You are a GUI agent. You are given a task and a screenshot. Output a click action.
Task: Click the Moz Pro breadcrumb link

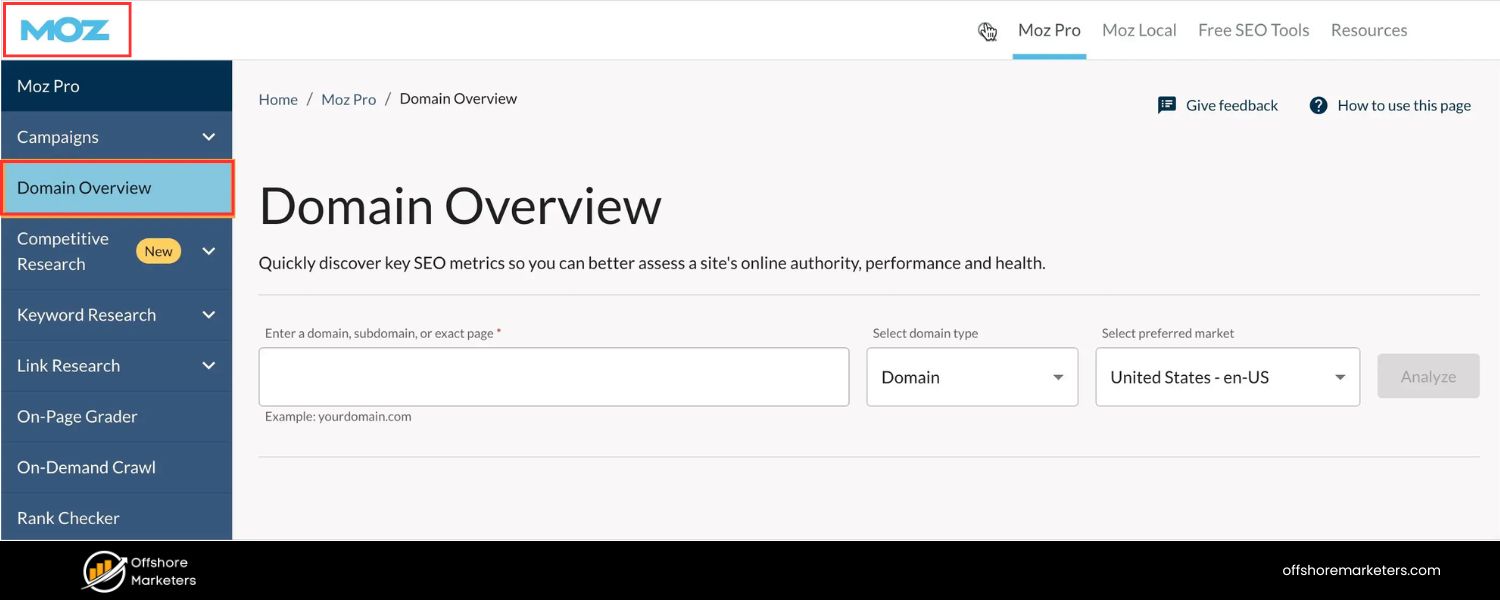click(x=348, y=99)
